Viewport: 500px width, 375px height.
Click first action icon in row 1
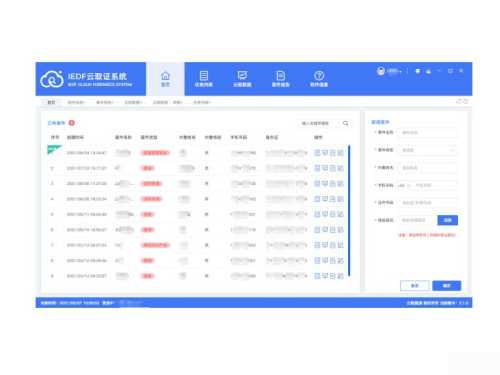tap(317, 153)
